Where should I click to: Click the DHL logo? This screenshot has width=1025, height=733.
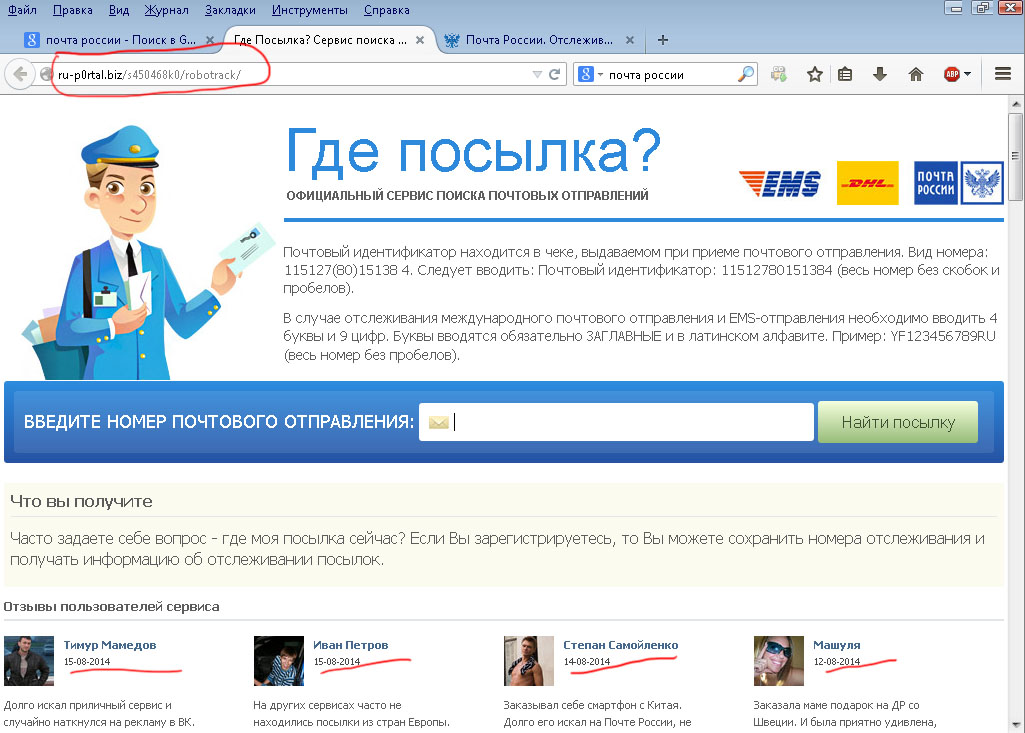(x=867, y=183)
